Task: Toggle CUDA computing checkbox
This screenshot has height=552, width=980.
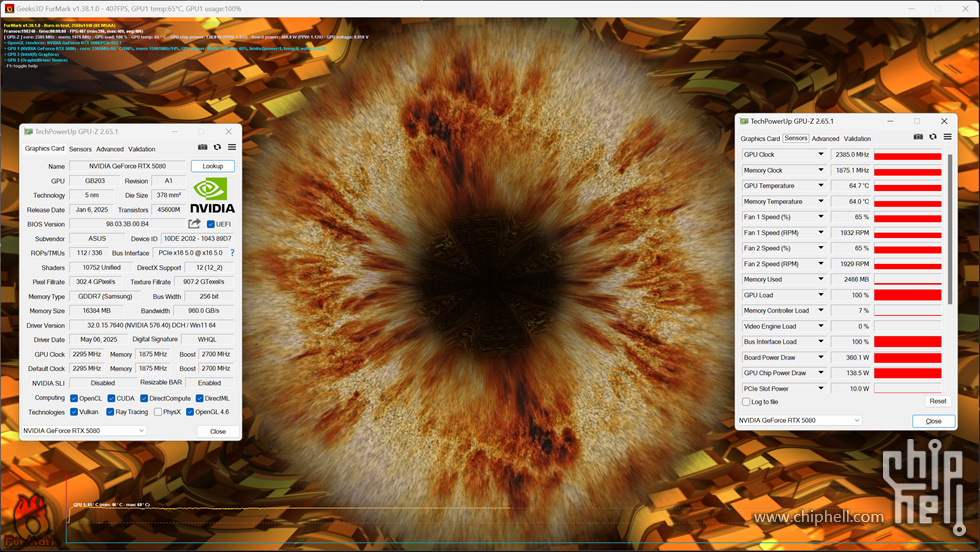Action: [x=111, y=398]
